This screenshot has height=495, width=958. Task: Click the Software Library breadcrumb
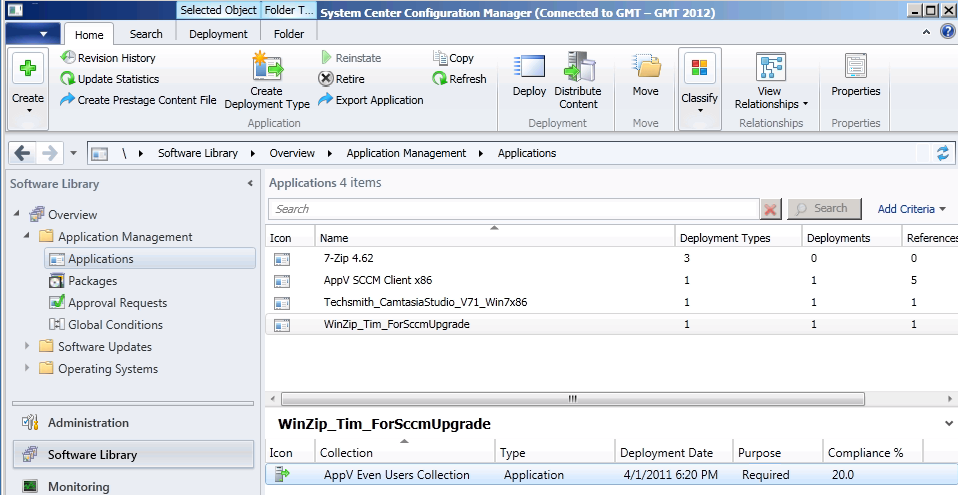coord(198,153)
